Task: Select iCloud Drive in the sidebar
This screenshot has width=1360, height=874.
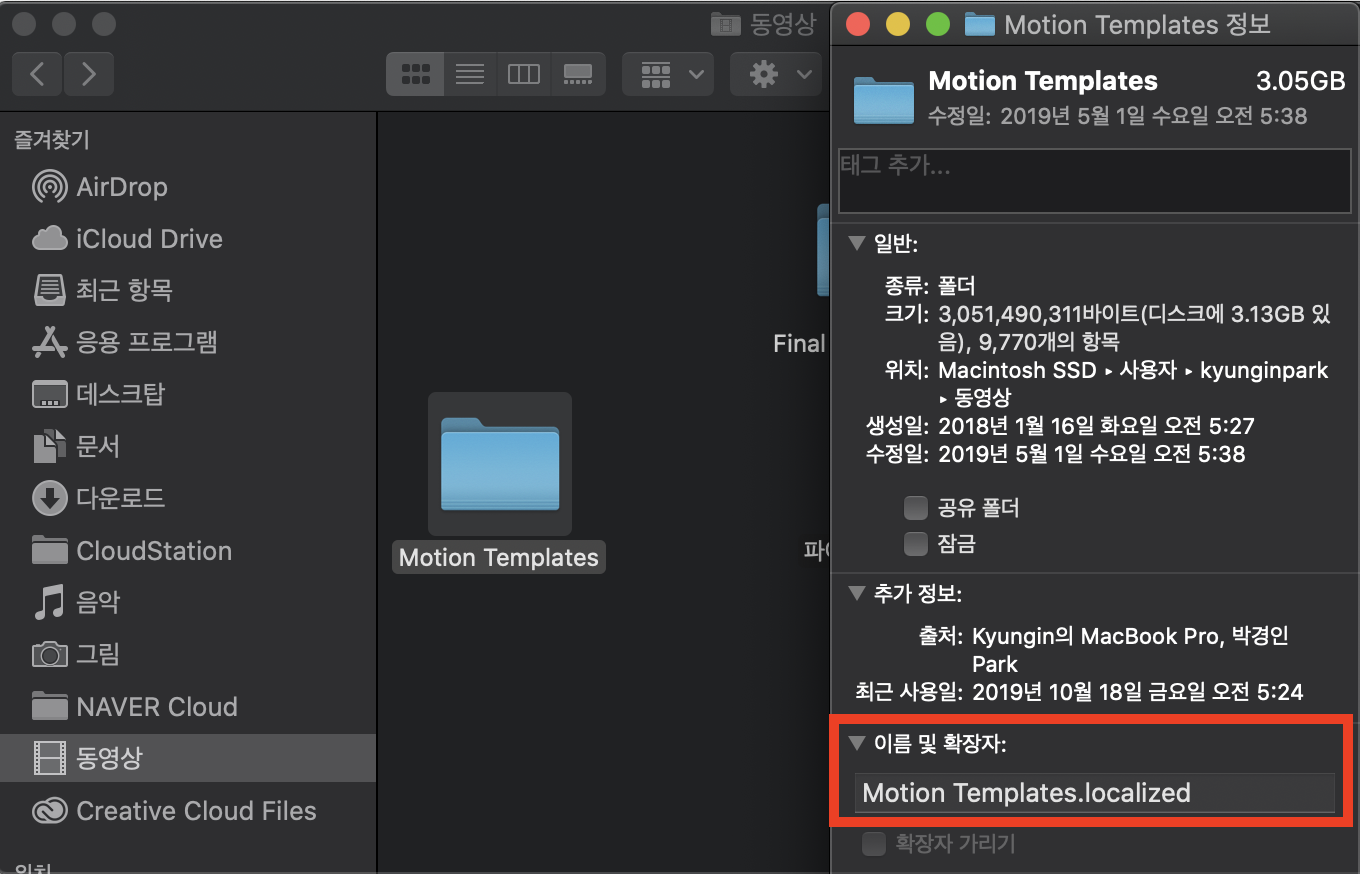Action: (188, 239)
